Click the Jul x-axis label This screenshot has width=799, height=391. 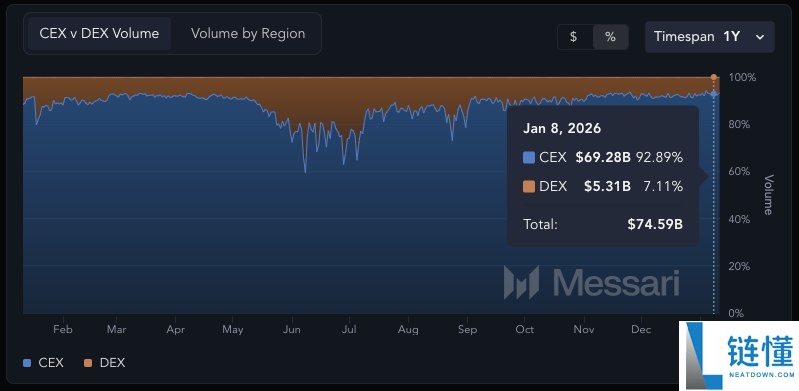tap(349, 330)
